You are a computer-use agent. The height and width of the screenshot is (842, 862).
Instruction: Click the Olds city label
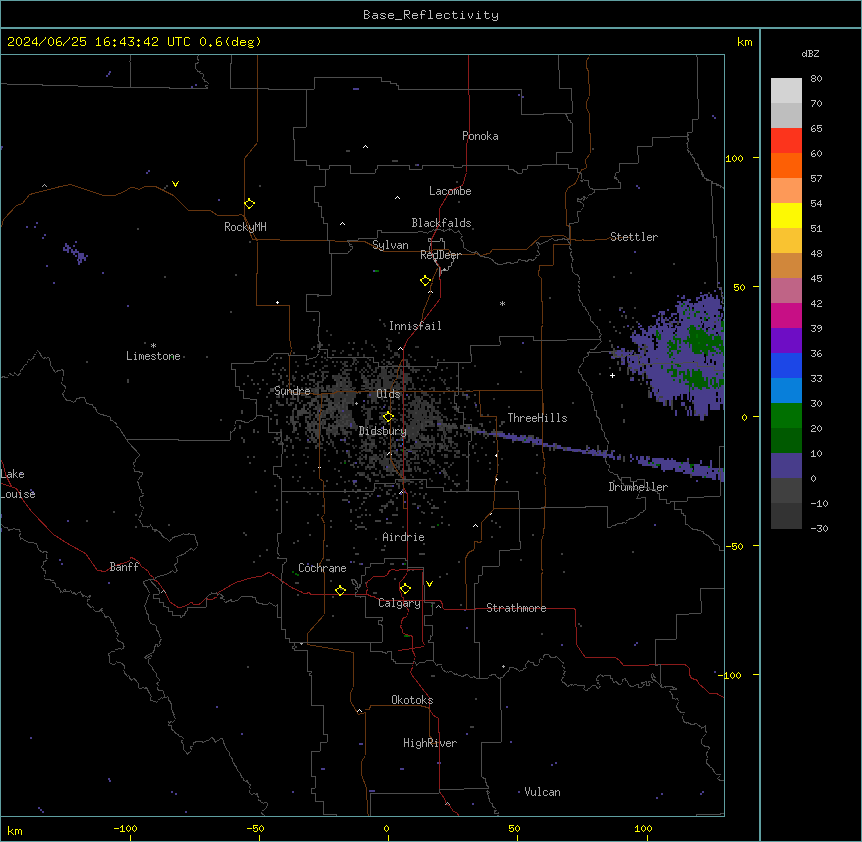pyautogui.click(x=388, y=394)
